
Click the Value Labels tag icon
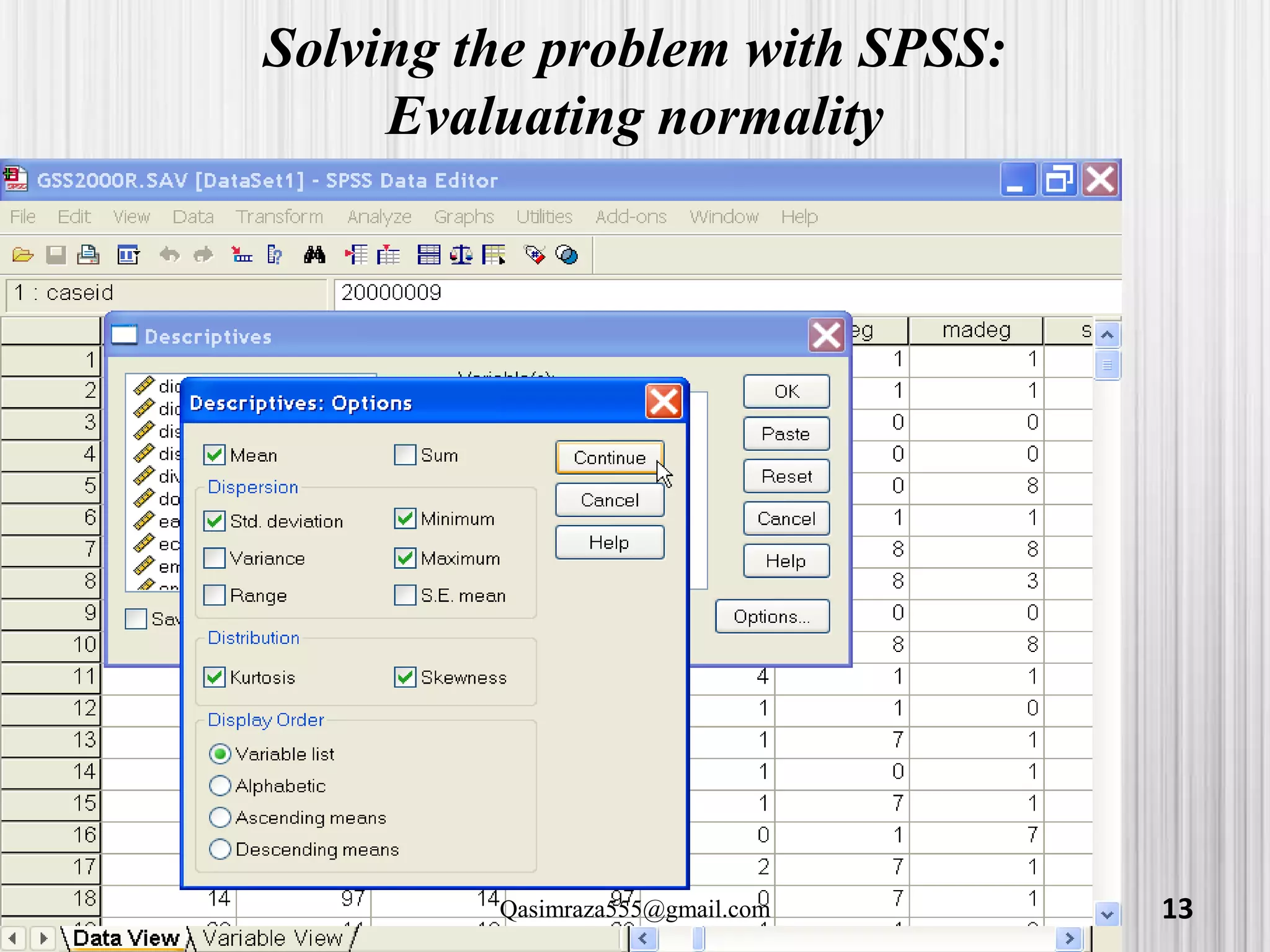click(535, 255)
